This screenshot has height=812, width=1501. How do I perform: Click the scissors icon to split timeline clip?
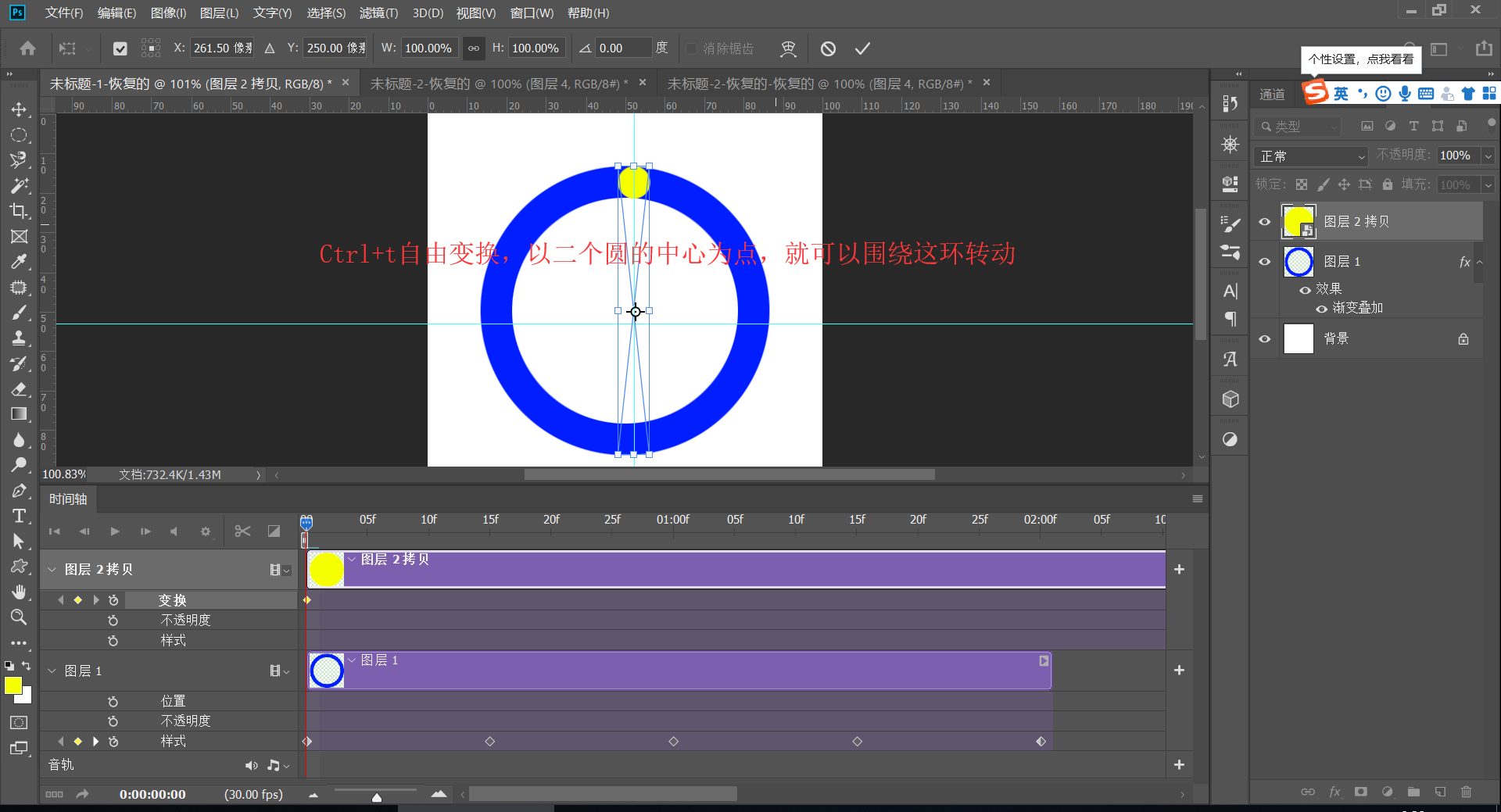pyautogui.click(x=242, y=531)
